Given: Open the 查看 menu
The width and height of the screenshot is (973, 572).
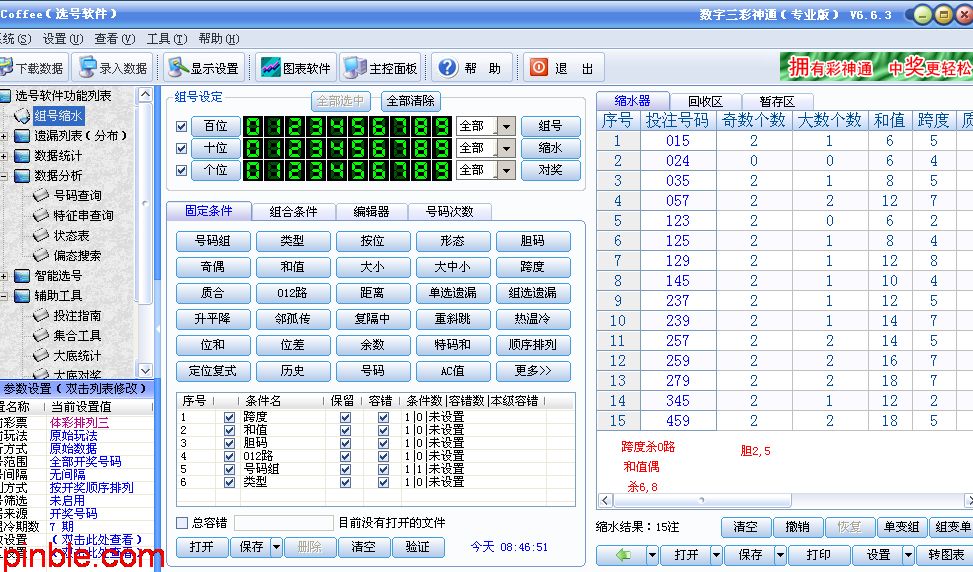Looking at the screenshot, I should (x=114, y=39).
